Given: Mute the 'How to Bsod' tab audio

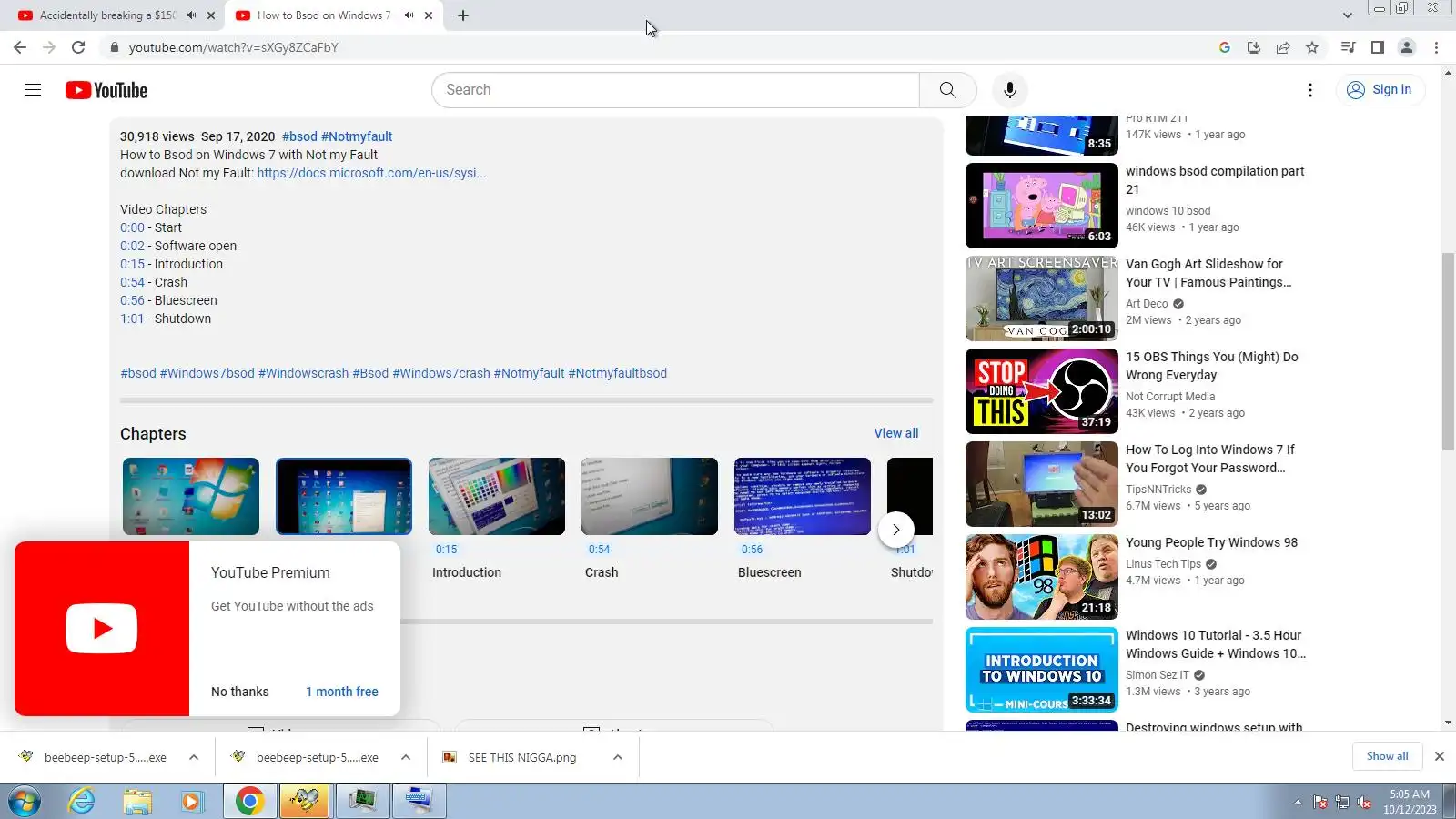Looking at the screenshot, I should [x=409, y=15].
